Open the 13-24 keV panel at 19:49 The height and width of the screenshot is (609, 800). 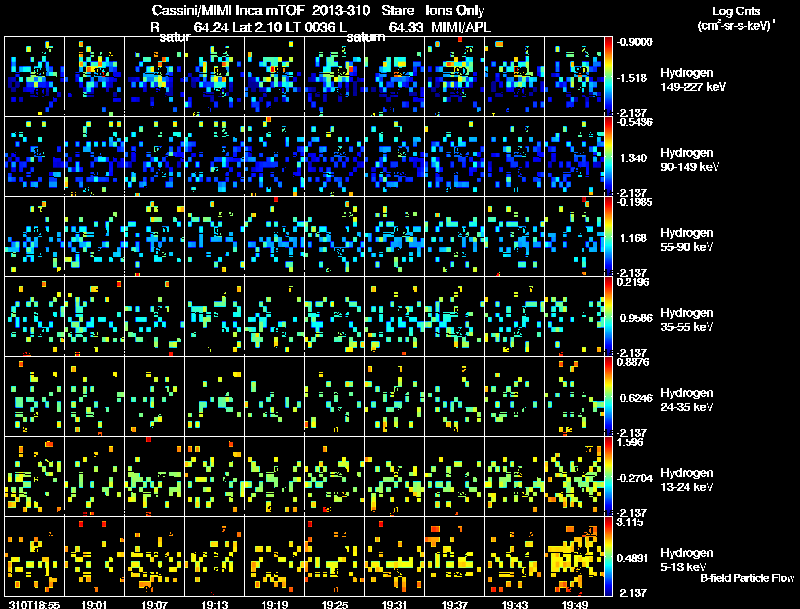coord(574,476)
